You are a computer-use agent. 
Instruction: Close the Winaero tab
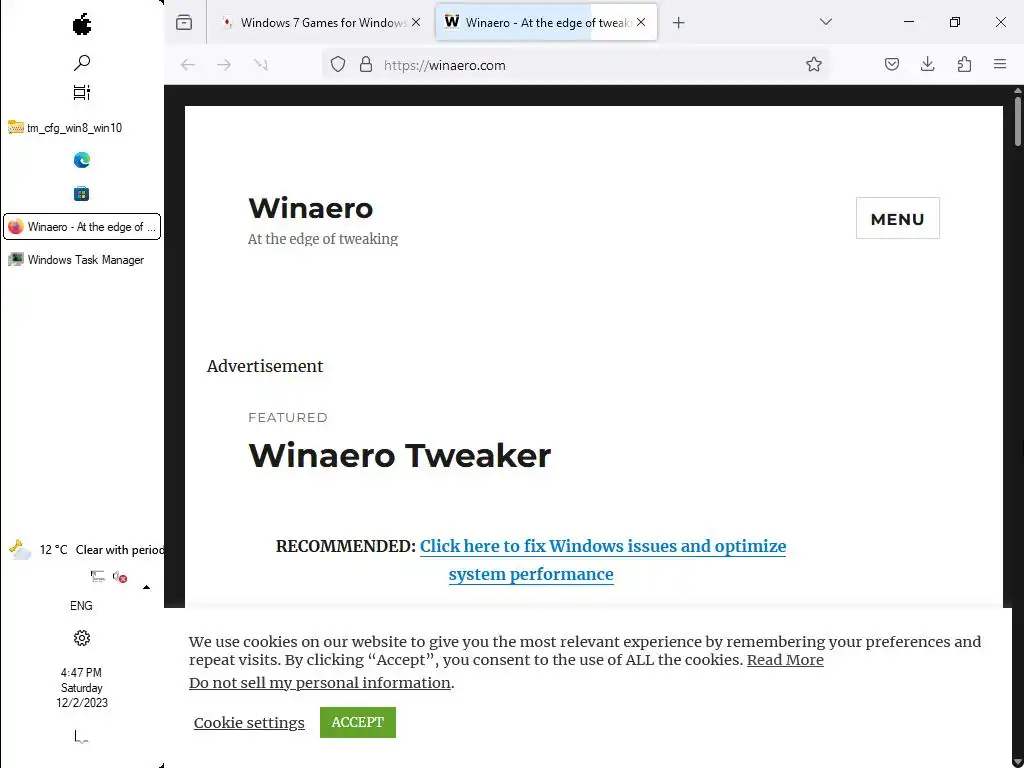click(x=641, y=23)
